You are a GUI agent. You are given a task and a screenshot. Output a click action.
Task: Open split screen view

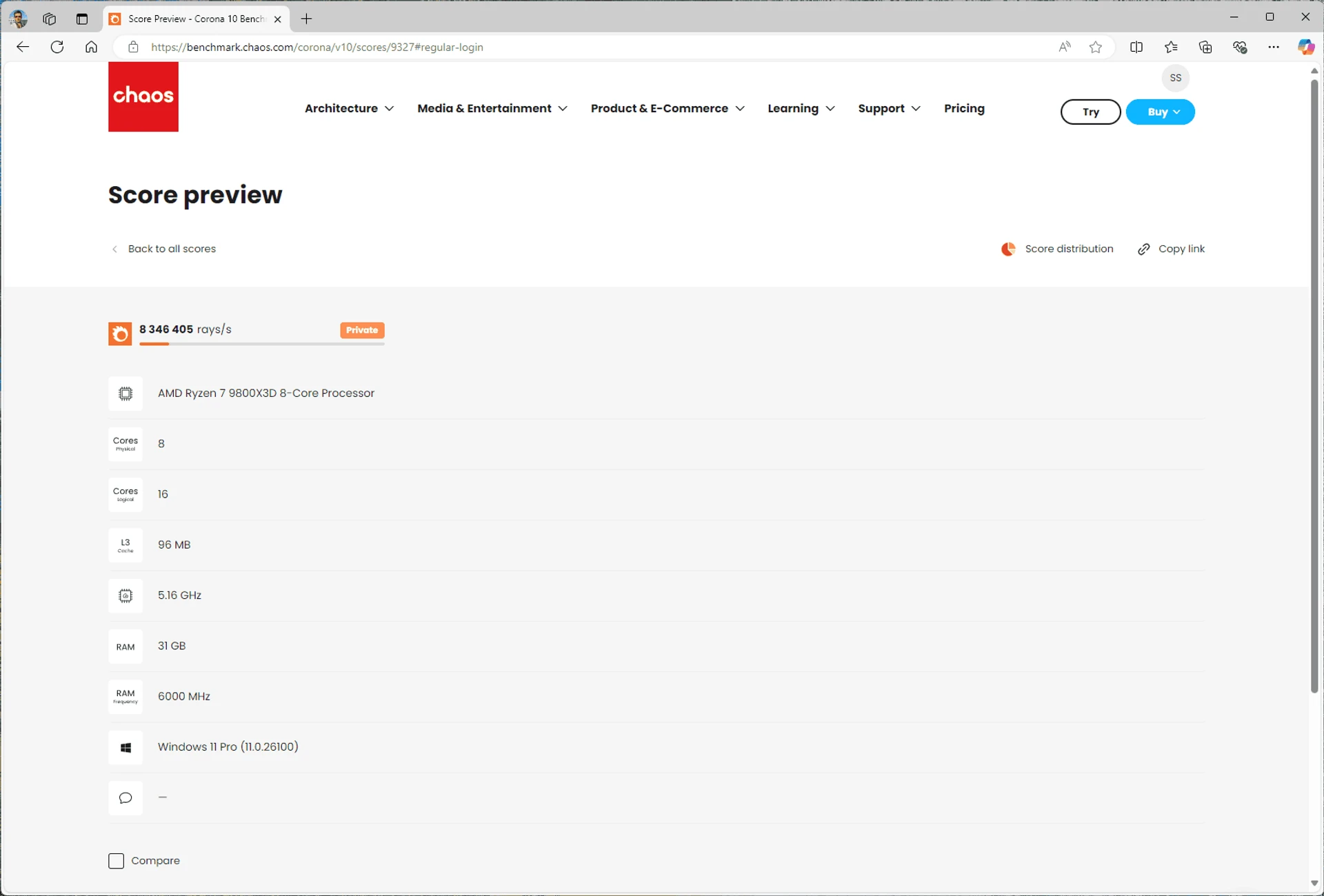(x=1136, y=47)
